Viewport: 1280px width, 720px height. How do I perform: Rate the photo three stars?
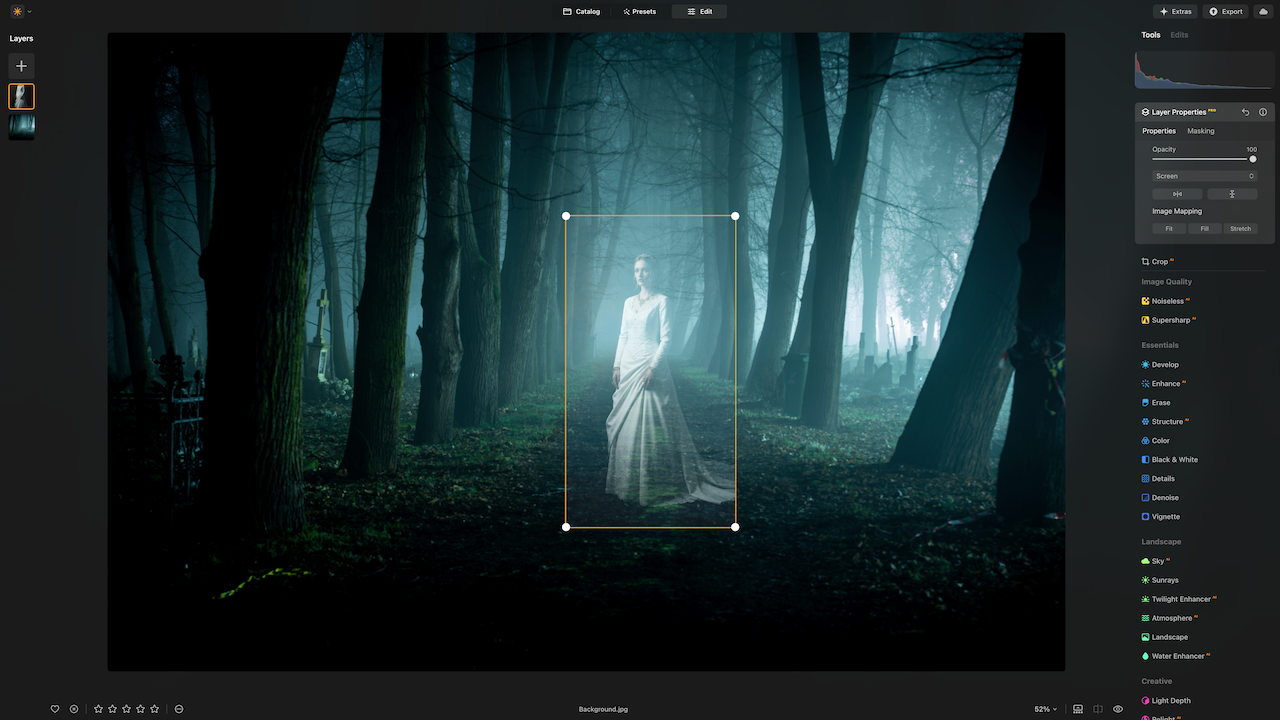[x=126, y=709]
